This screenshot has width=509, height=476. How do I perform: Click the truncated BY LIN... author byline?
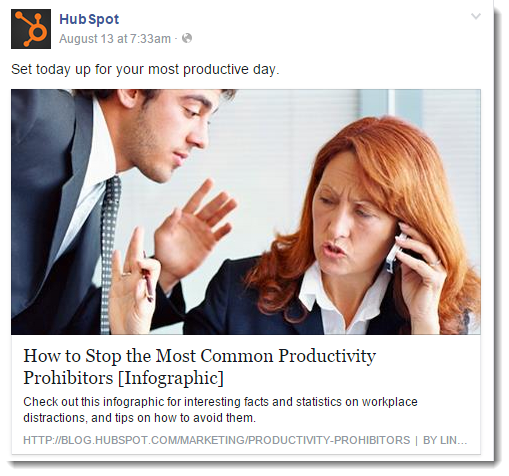(445, 440)
